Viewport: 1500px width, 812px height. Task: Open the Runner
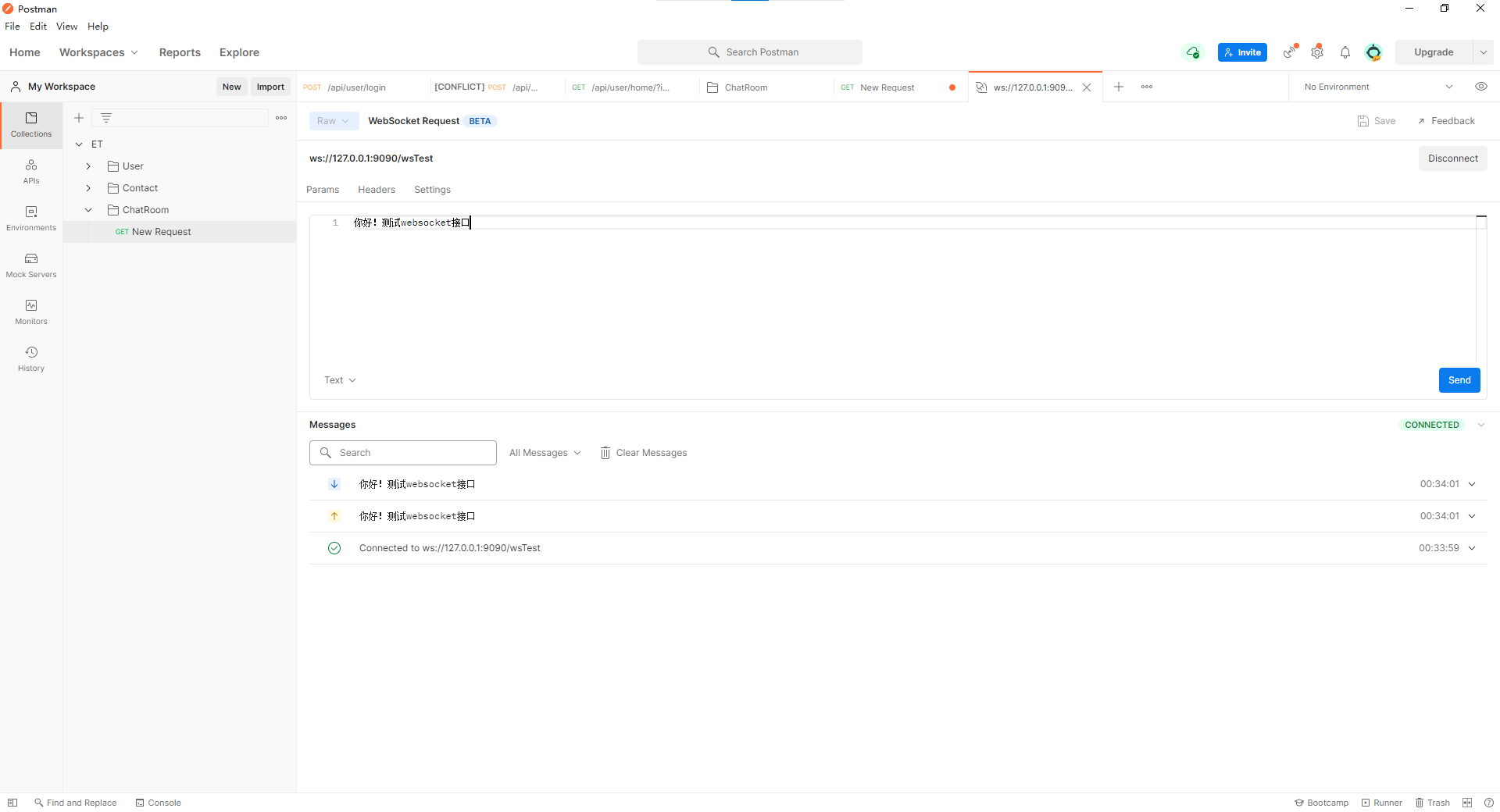pos(1381,803)
